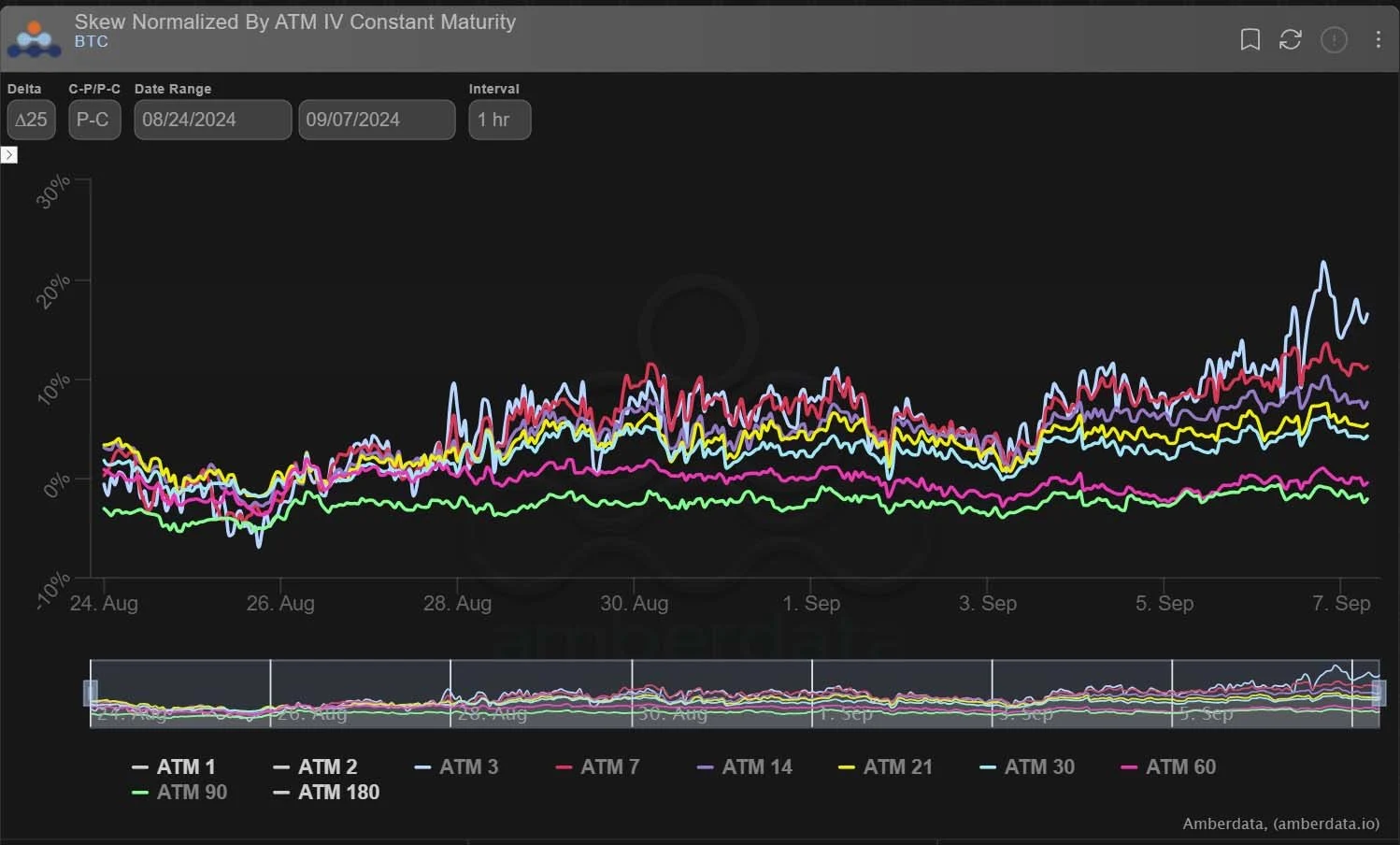Open the info circle icon
The image size is (1400, 845).
[1334, 39]
